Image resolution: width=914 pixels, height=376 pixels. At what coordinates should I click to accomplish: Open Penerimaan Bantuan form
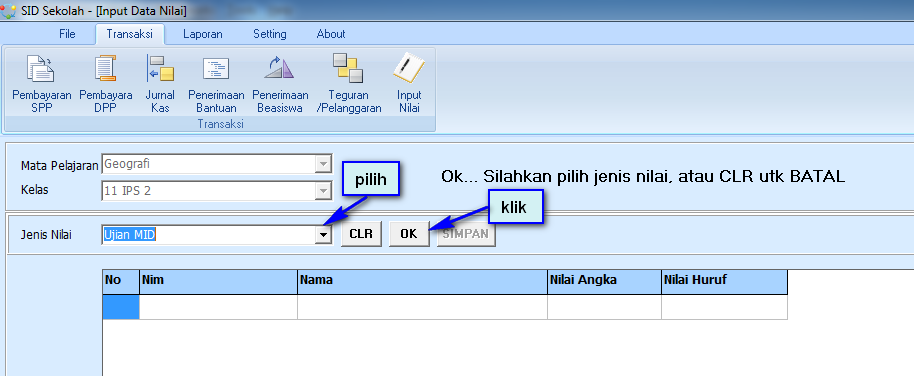click(216, 83)
